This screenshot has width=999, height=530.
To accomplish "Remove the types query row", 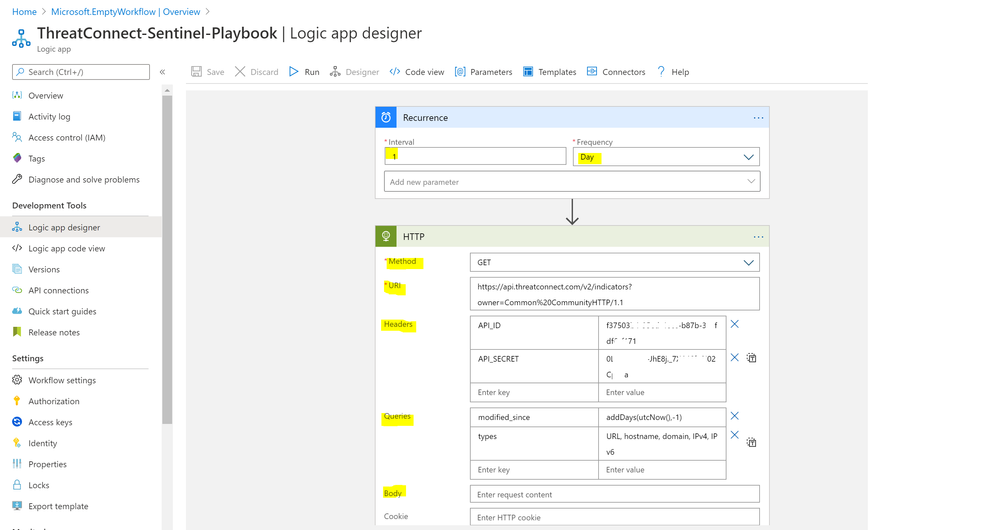I will (735, 435).
